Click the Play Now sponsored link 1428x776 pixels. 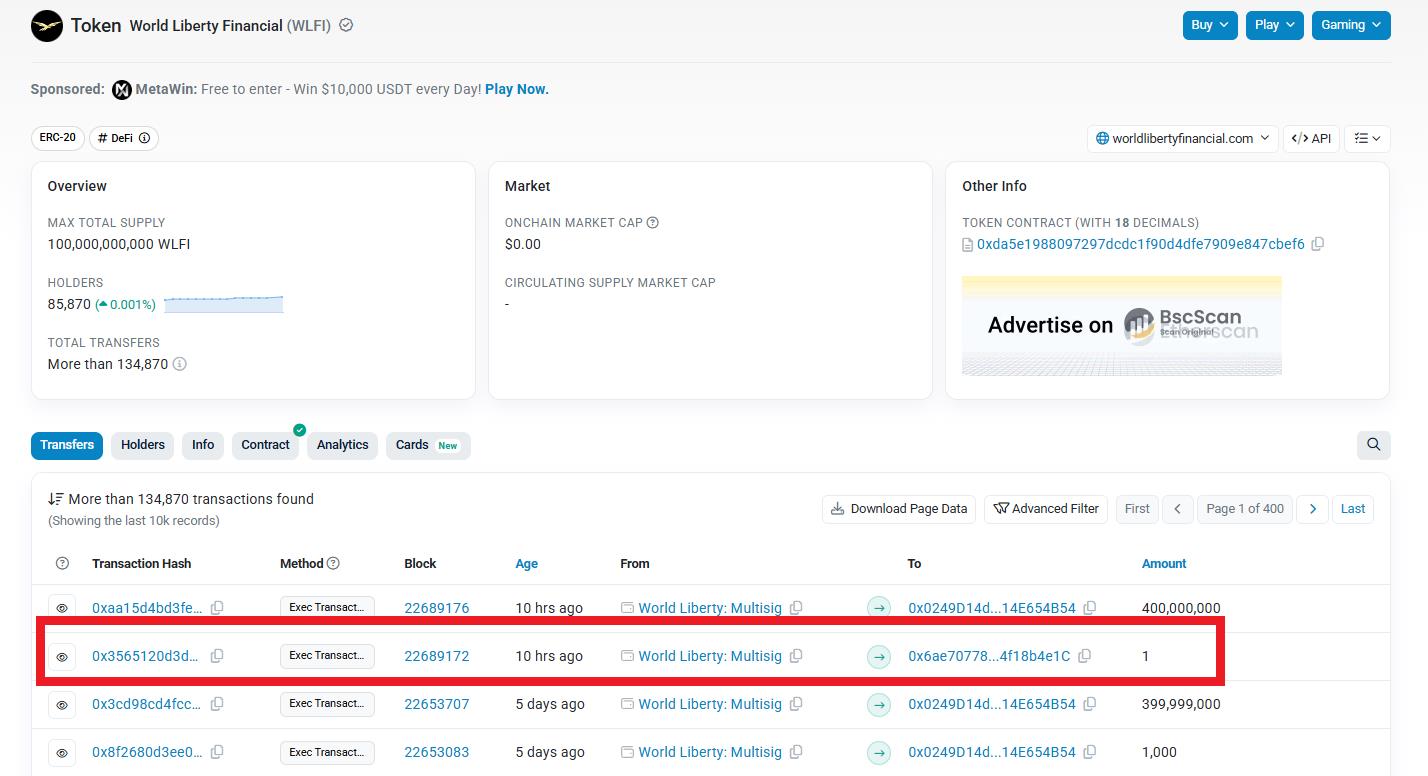pyautogui.click(x=517, y=89)
